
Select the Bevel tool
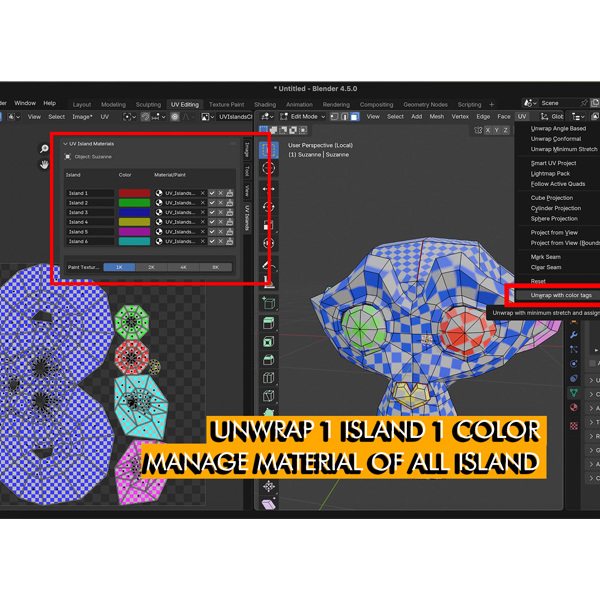click(268, 360)
